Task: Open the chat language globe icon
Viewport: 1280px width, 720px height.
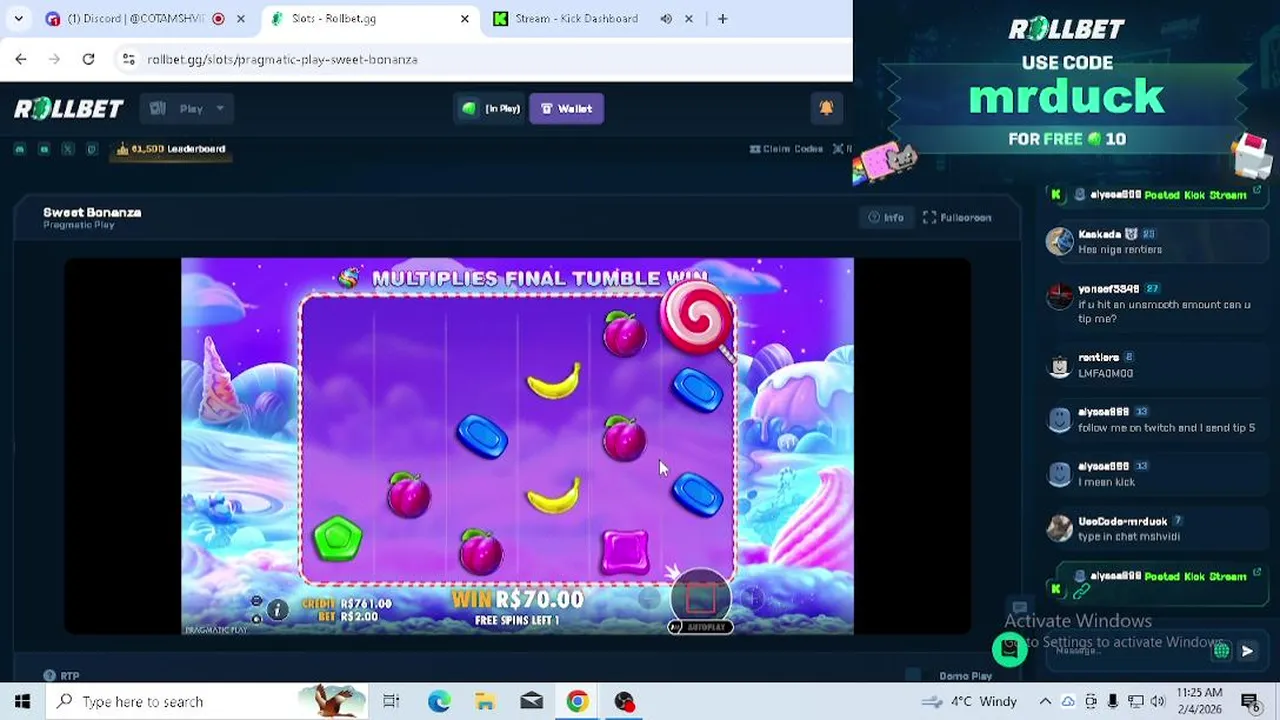Action: tap(1221, 651)
